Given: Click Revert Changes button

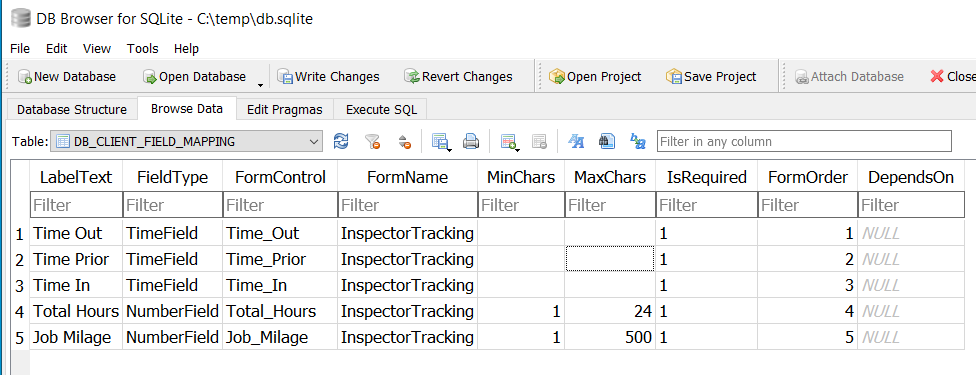Looking at the screenshot, I should (x=459, y=77).
